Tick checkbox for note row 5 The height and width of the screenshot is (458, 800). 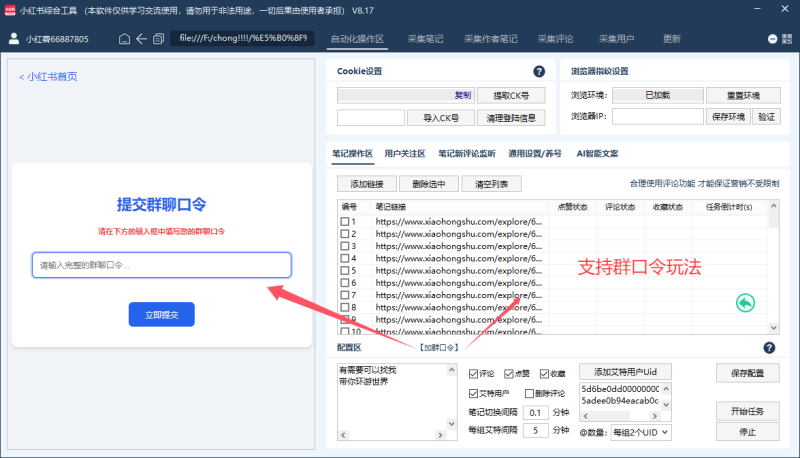[345, 271]
